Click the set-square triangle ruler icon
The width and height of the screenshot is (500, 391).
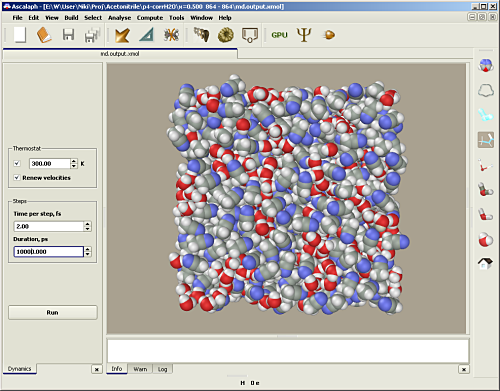(x=147, y=35)
